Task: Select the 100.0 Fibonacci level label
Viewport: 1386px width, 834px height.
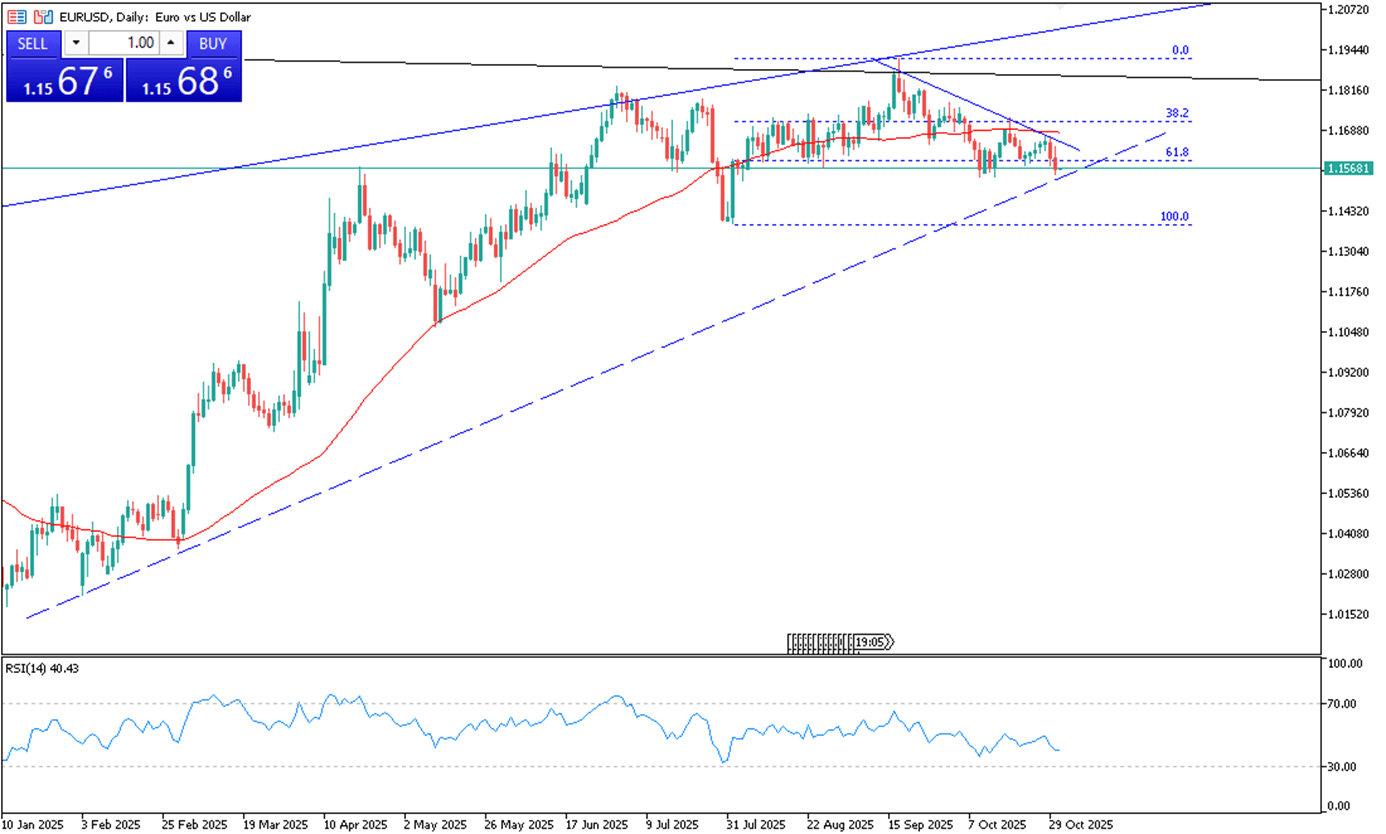Action: (x=1174, y=217)
